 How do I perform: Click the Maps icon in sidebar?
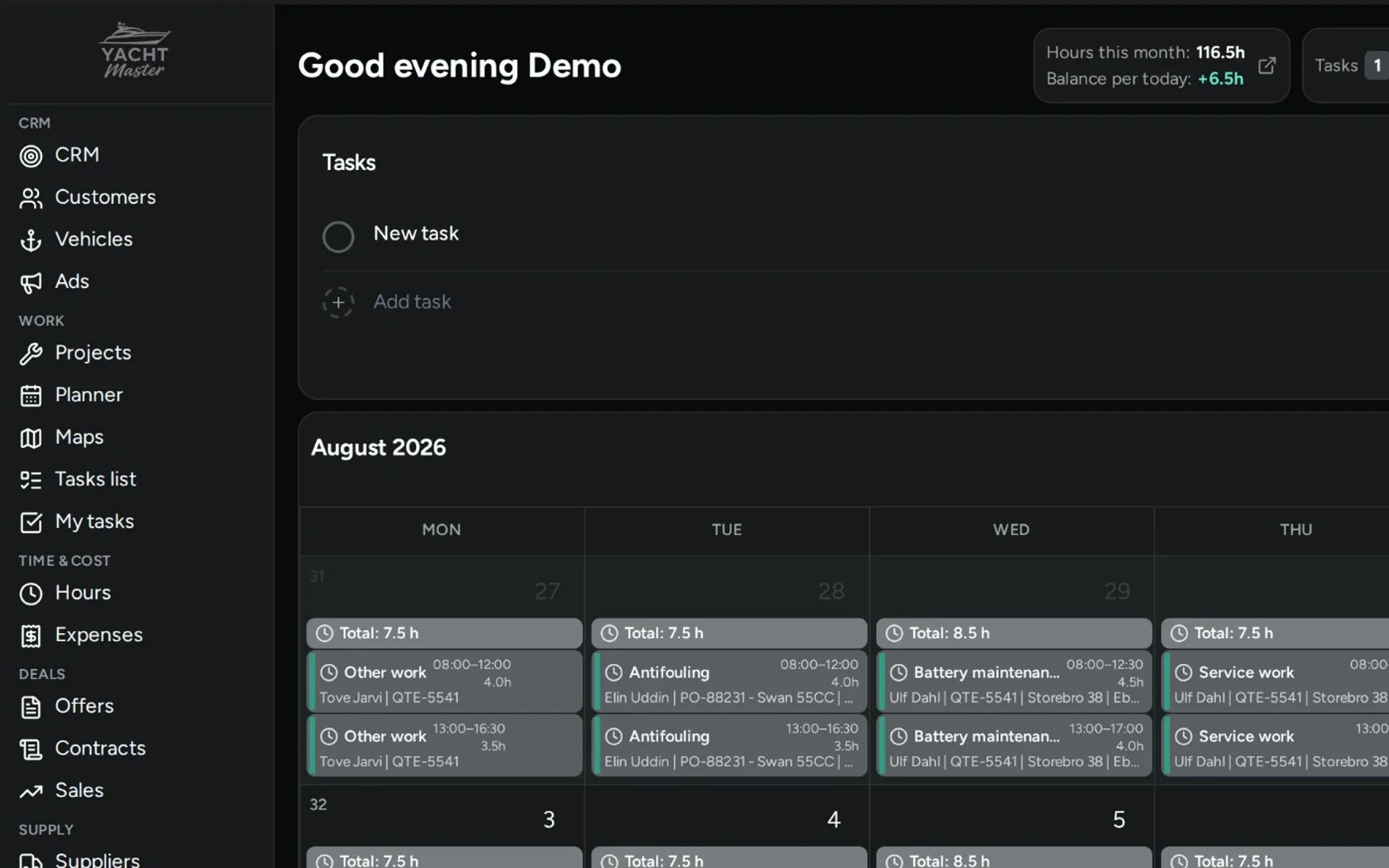tap(30, 438)
